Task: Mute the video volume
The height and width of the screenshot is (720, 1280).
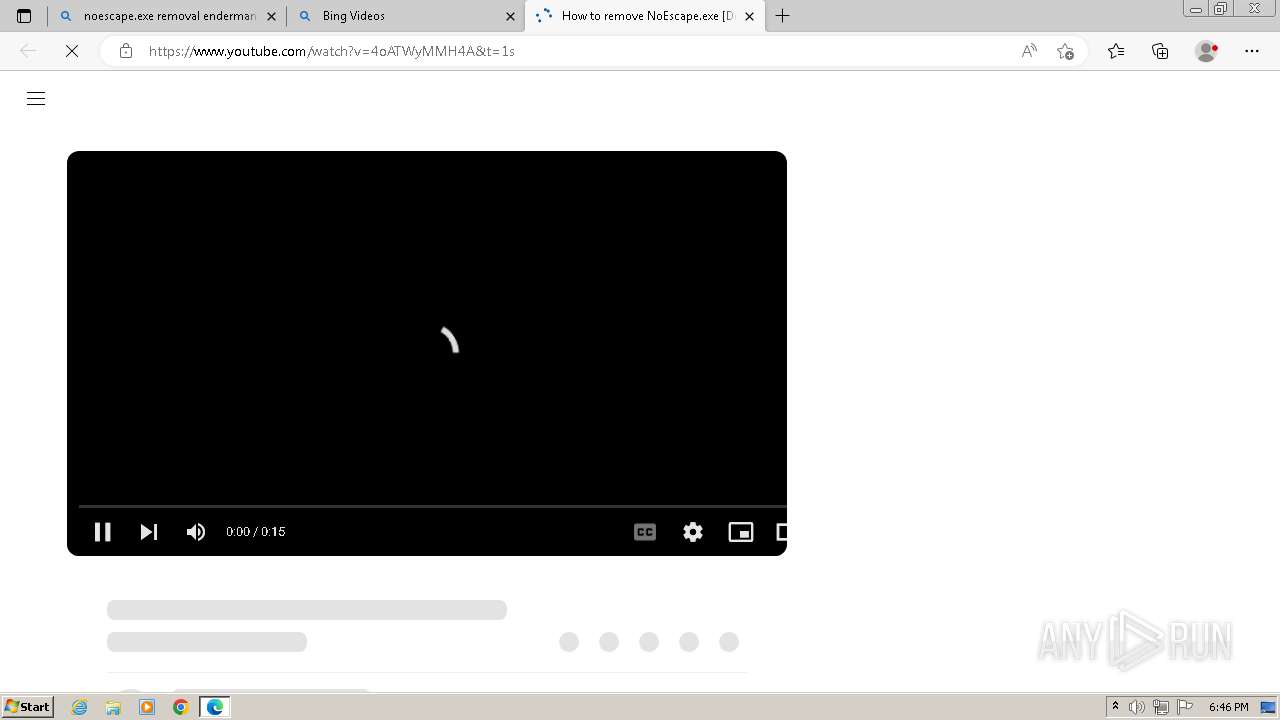Action: (x=196, y=532)
